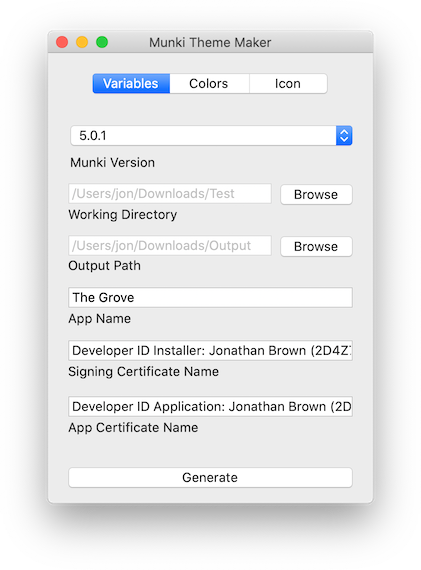Click the Signing Certificate Name label

pyautogui.click(x=144, y=372)
